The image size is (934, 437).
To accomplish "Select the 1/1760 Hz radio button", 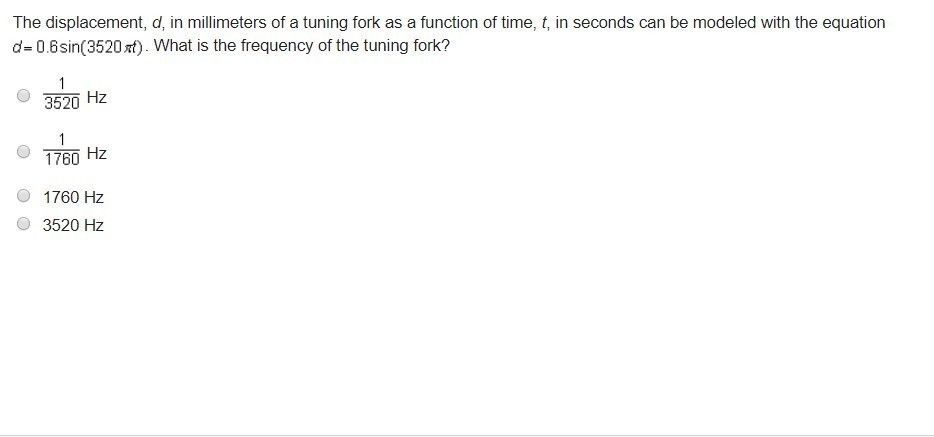I will (x=23, y=151).
